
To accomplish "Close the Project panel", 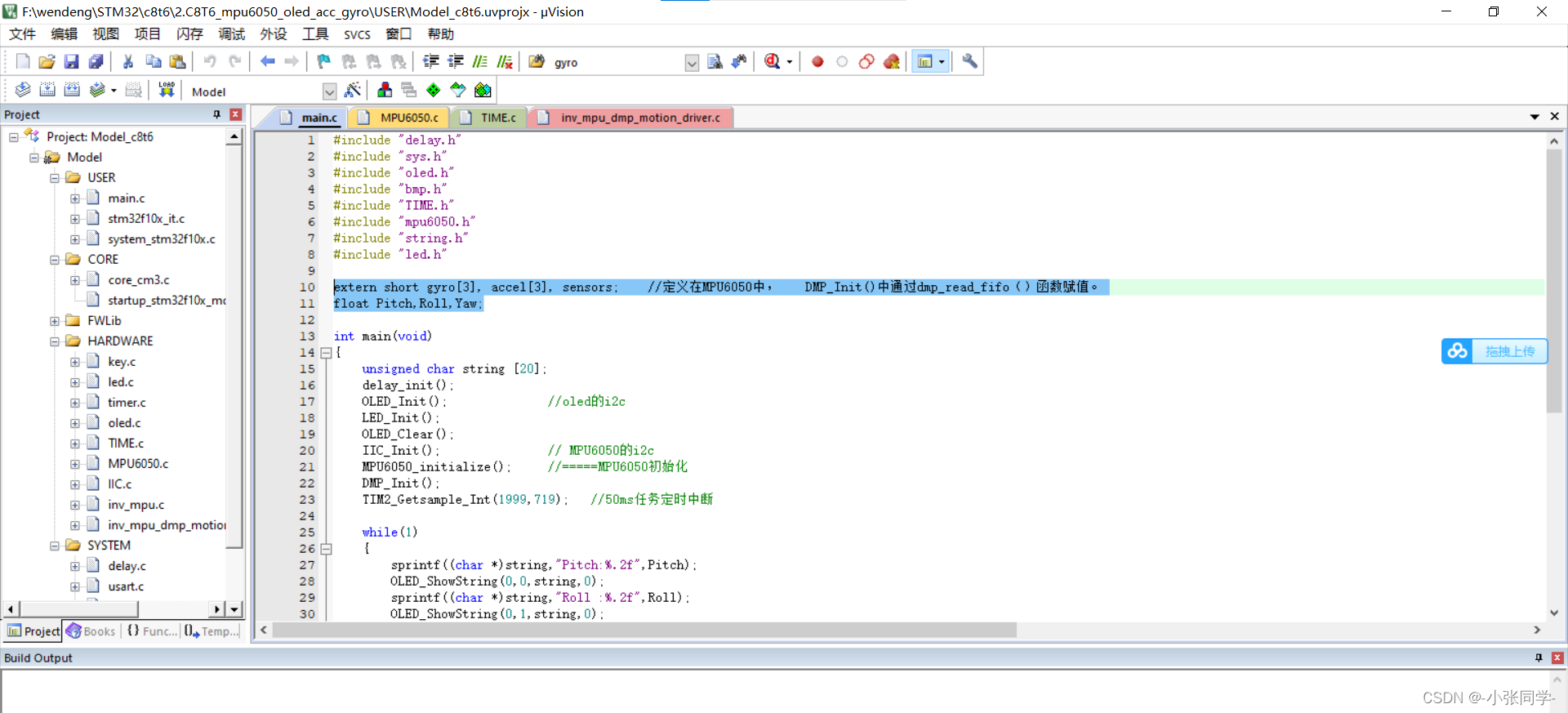I will (x=235, y=114).
